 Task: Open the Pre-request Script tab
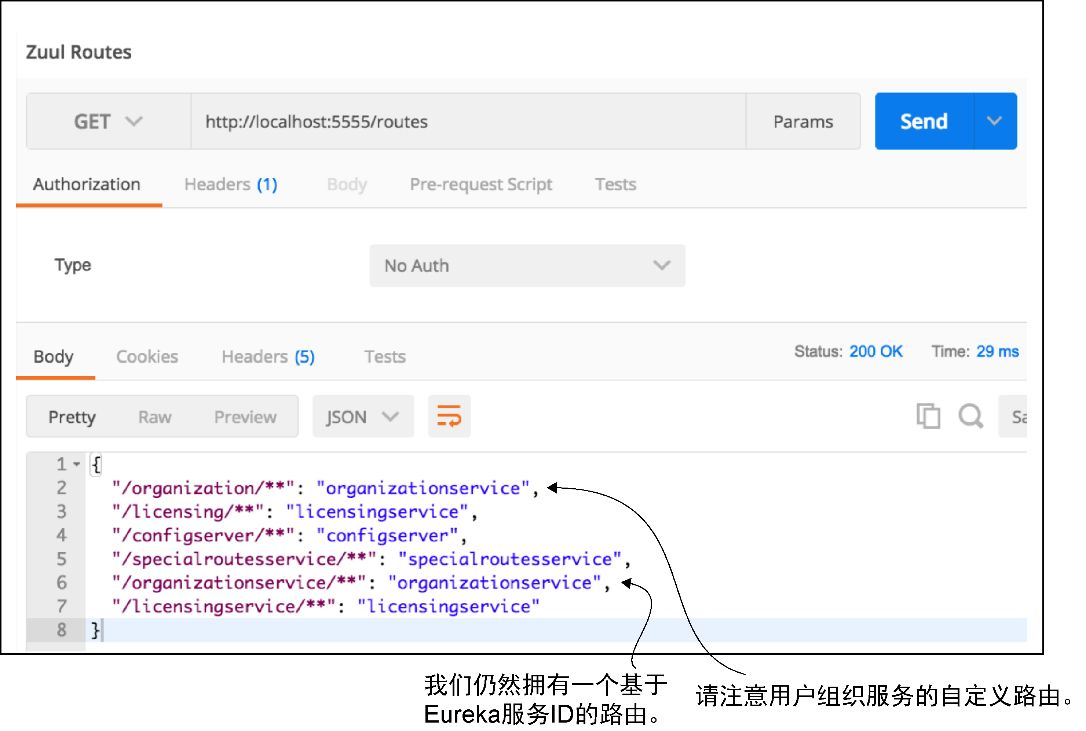[481, 184]
